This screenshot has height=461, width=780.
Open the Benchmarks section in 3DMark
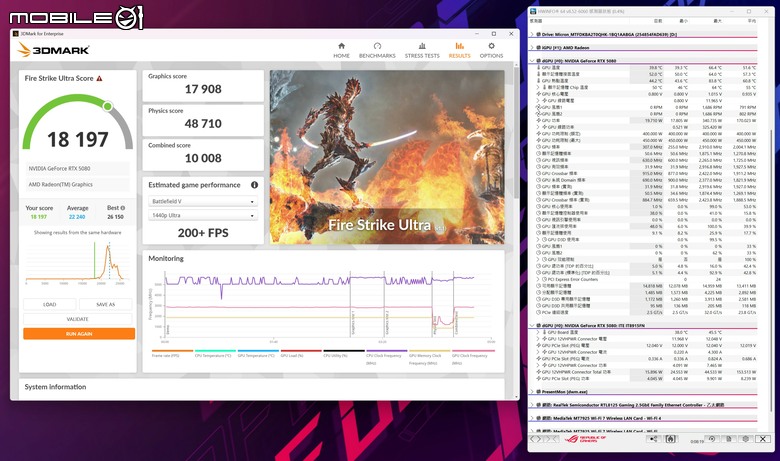377,50
